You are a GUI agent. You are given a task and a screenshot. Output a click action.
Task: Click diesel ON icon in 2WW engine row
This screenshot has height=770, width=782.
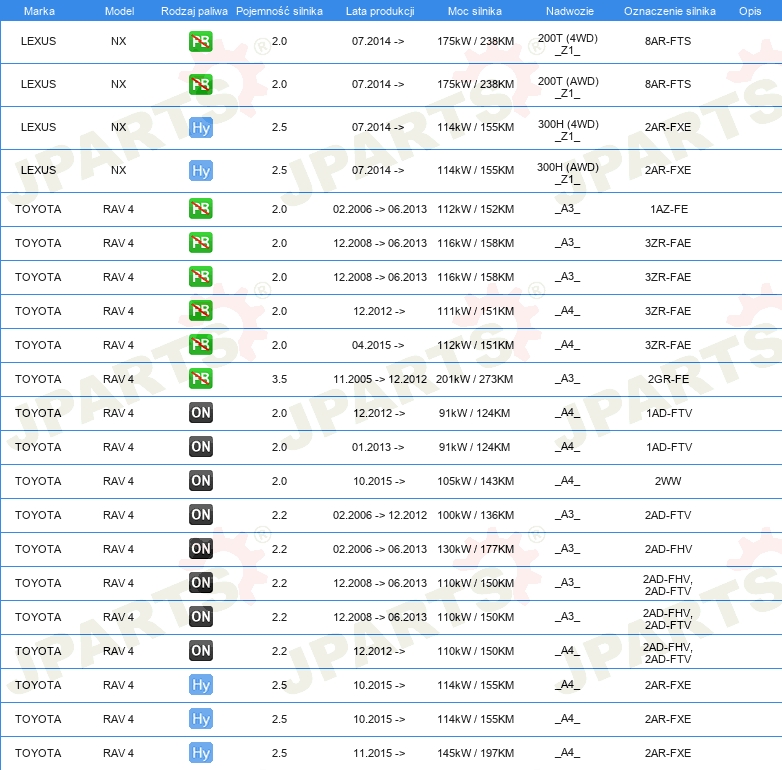(x=201, y=481)
